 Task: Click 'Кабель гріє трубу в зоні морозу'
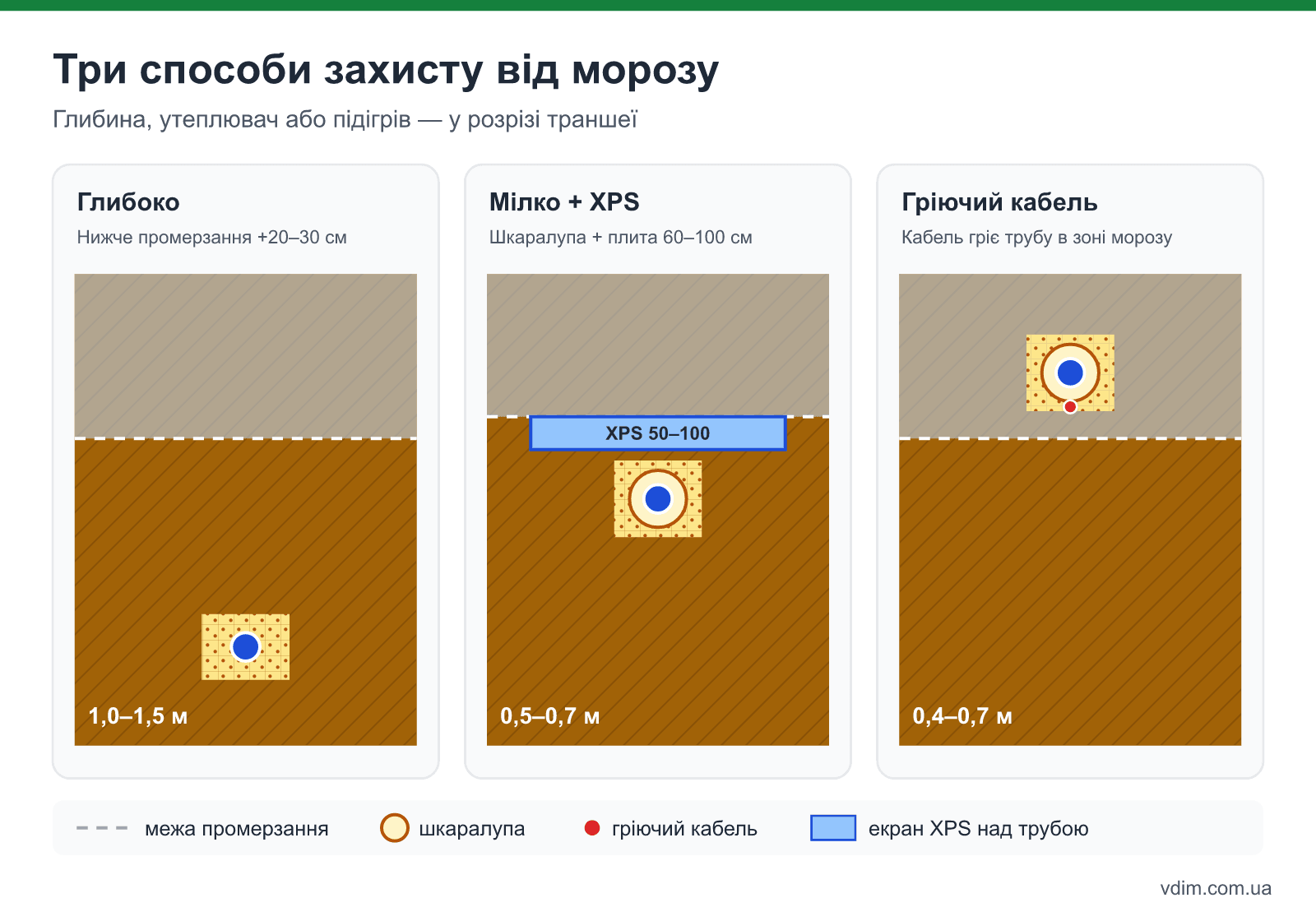click(1036, 238)
